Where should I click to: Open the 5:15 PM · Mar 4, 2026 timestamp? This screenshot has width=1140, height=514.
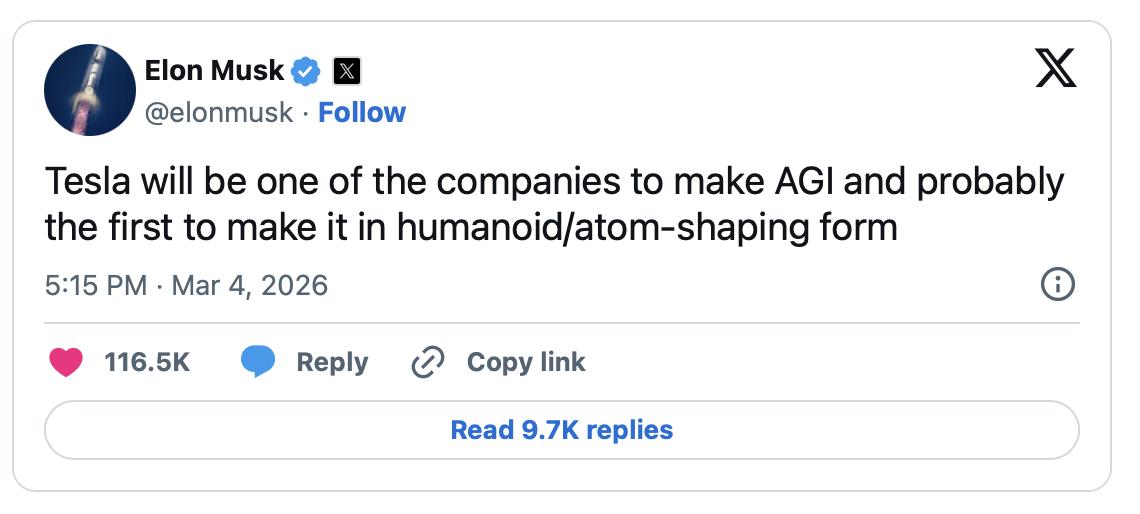point(187,286)
